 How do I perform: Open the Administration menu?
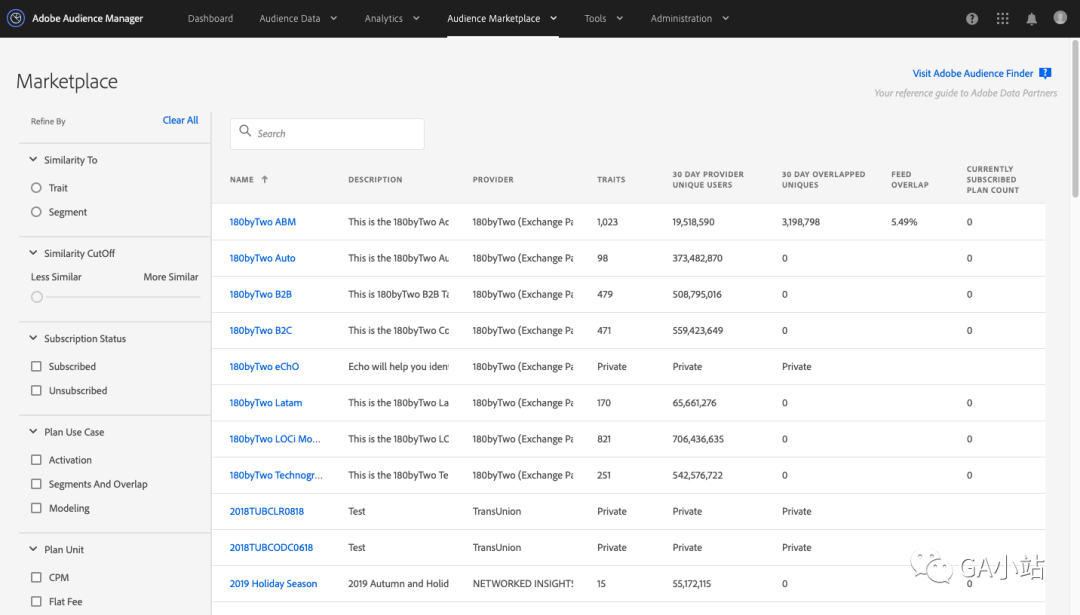681,19
